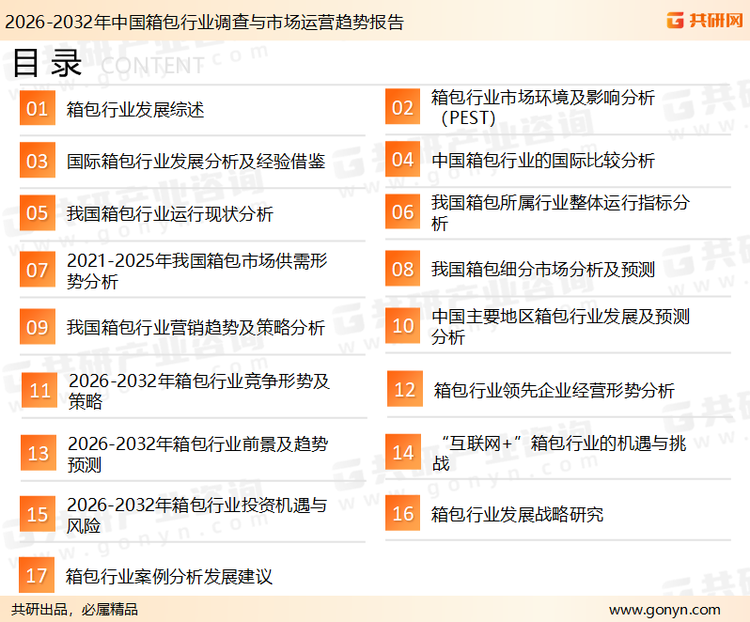Screen dimensions: 750x622
Task: Select the orange 11 chapter number badge
Action: point(40,390)
